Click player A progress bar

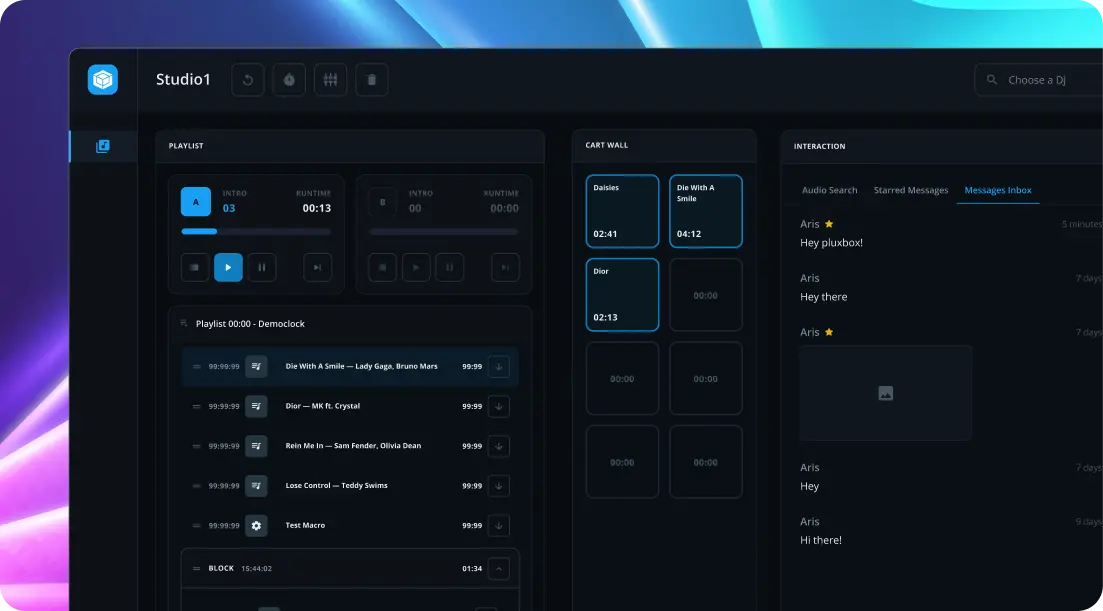tap(256, 231)
